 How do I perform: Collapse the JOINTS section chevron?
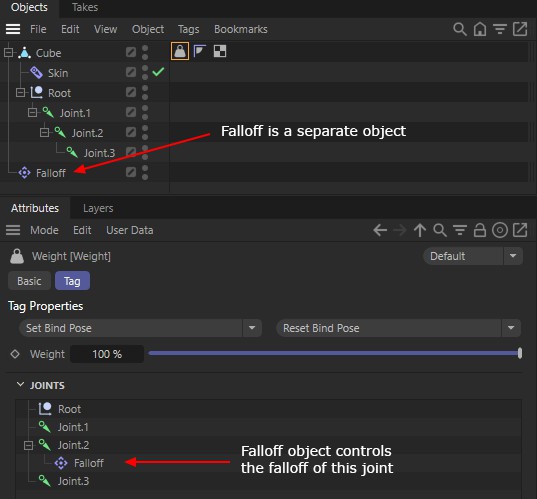point(20,385)
